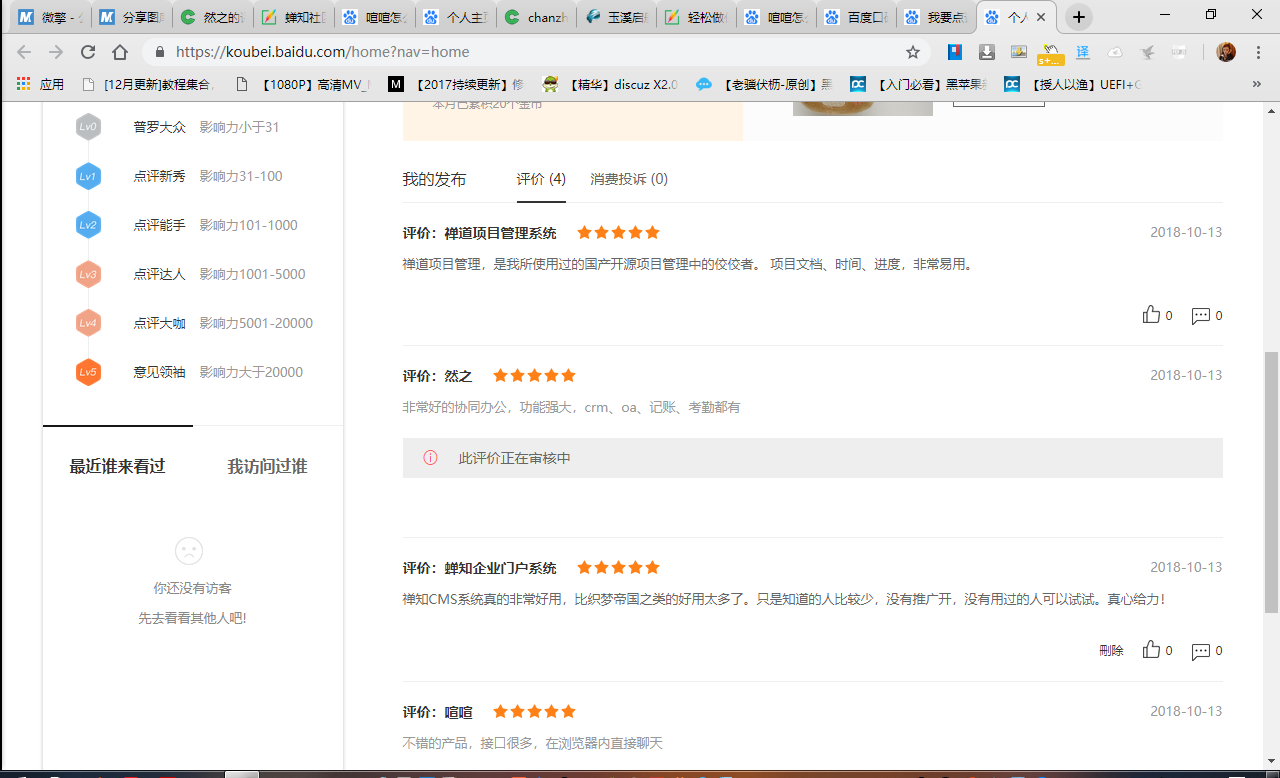Open the 【精华】discuz X2.0 bookmark
The height and width of the screenshot is (778, 1280).
click(x=611, y=85)
